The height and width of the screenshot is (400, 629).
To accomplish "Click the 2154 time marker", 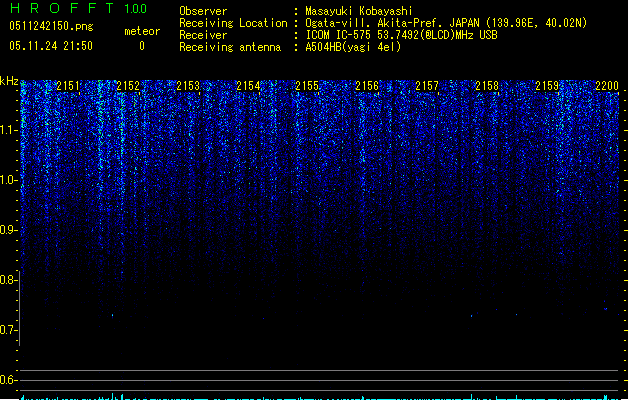I will 248,86.
